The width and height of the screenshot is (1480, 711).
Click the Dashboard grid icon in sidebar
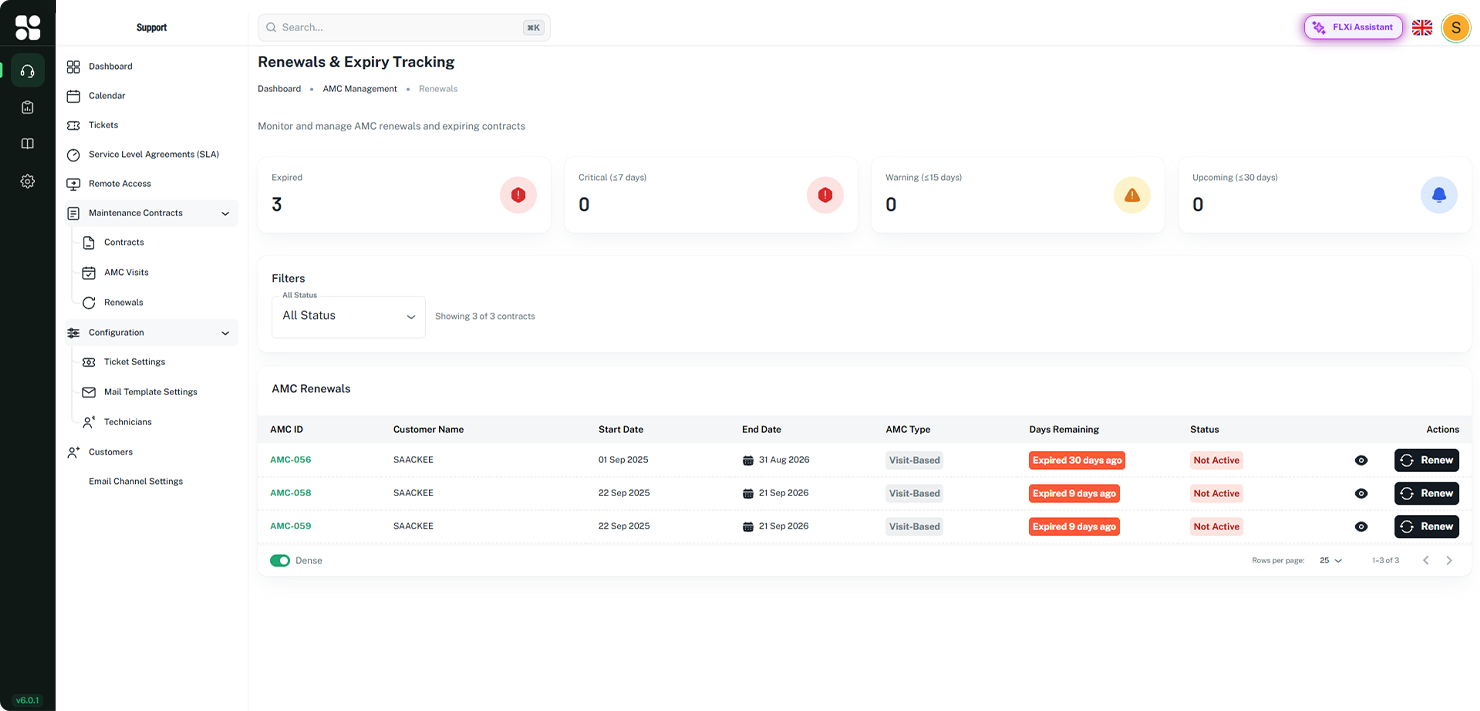pos(73,67)
